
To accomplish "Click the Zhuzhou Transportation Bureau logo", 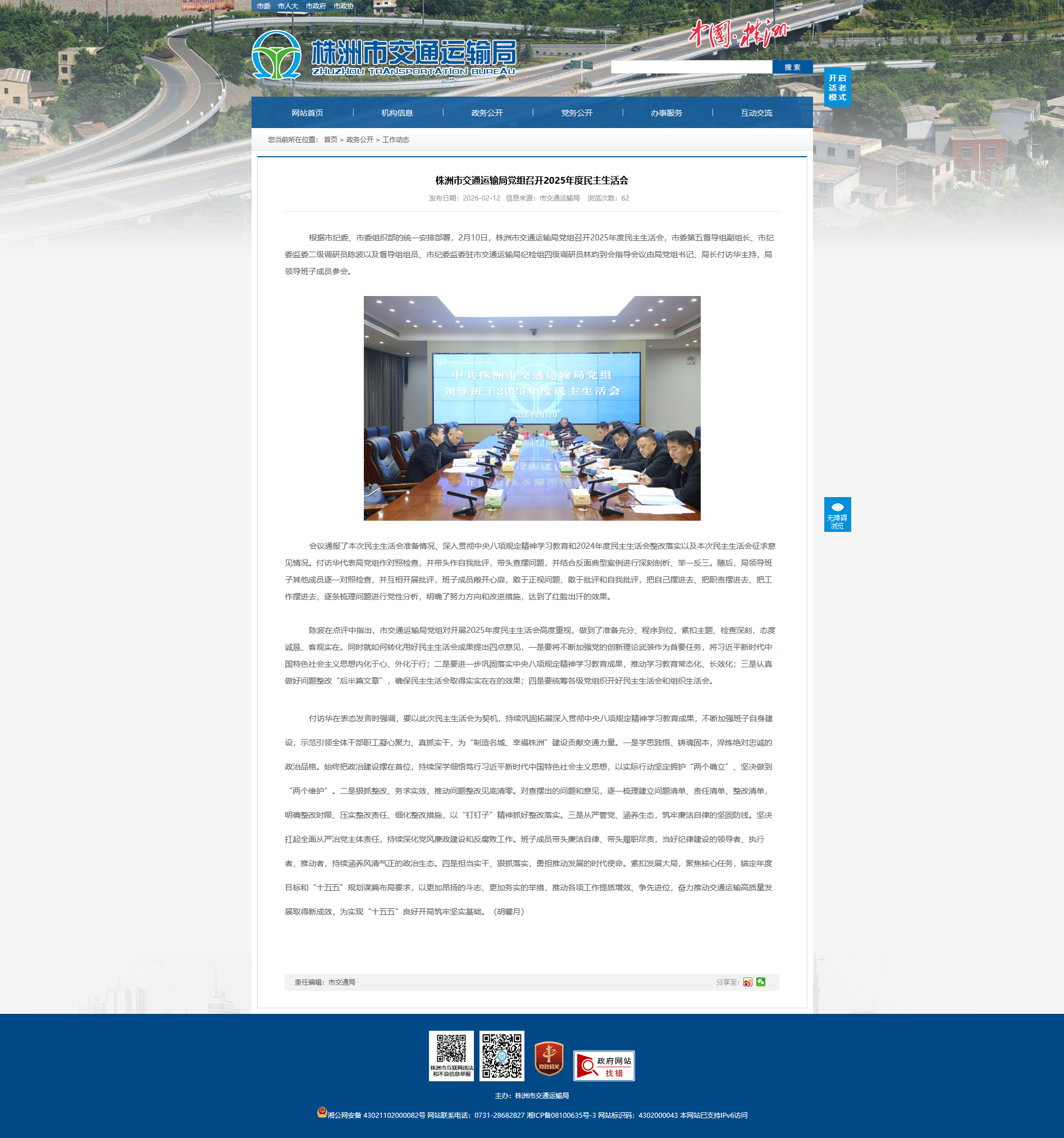I will [x=384, y=56].
